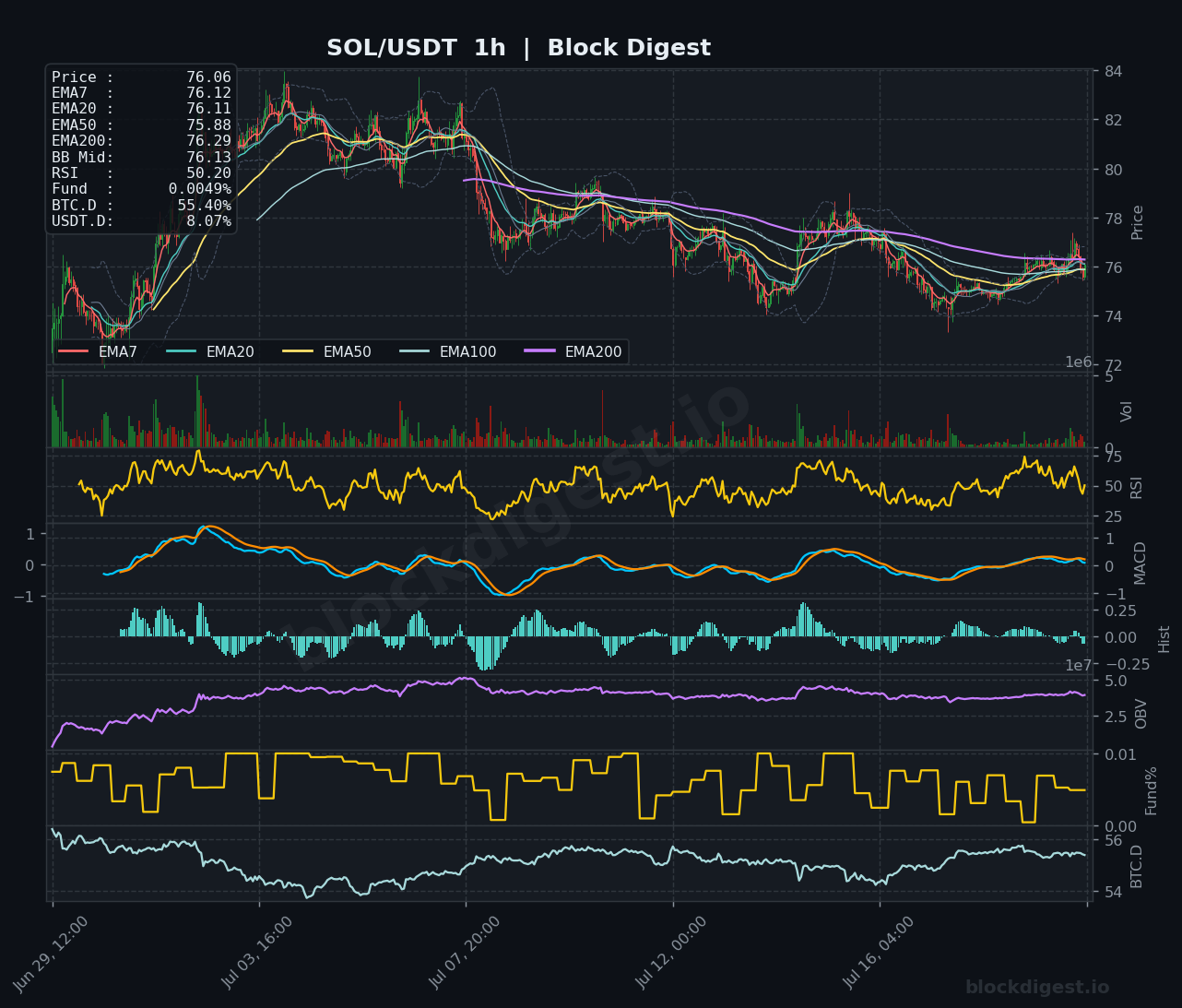
Task: Click the RSI axis value 25
Action: pos(1113,517)
